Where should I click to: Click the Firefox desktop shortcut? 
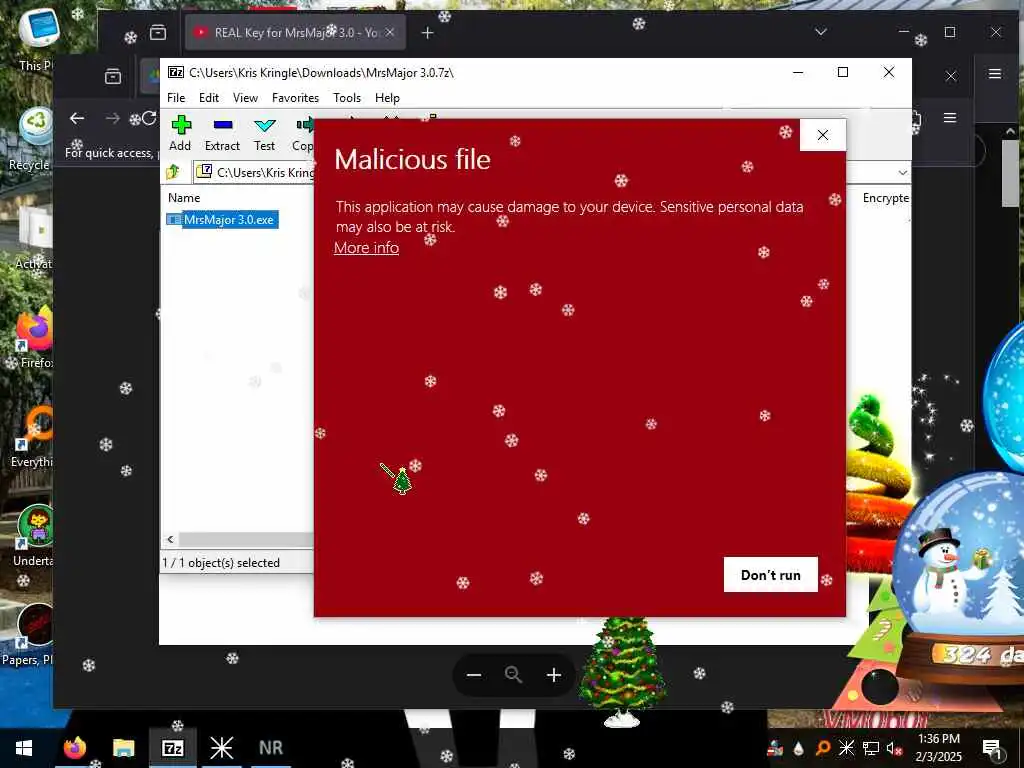click(34, 338)
